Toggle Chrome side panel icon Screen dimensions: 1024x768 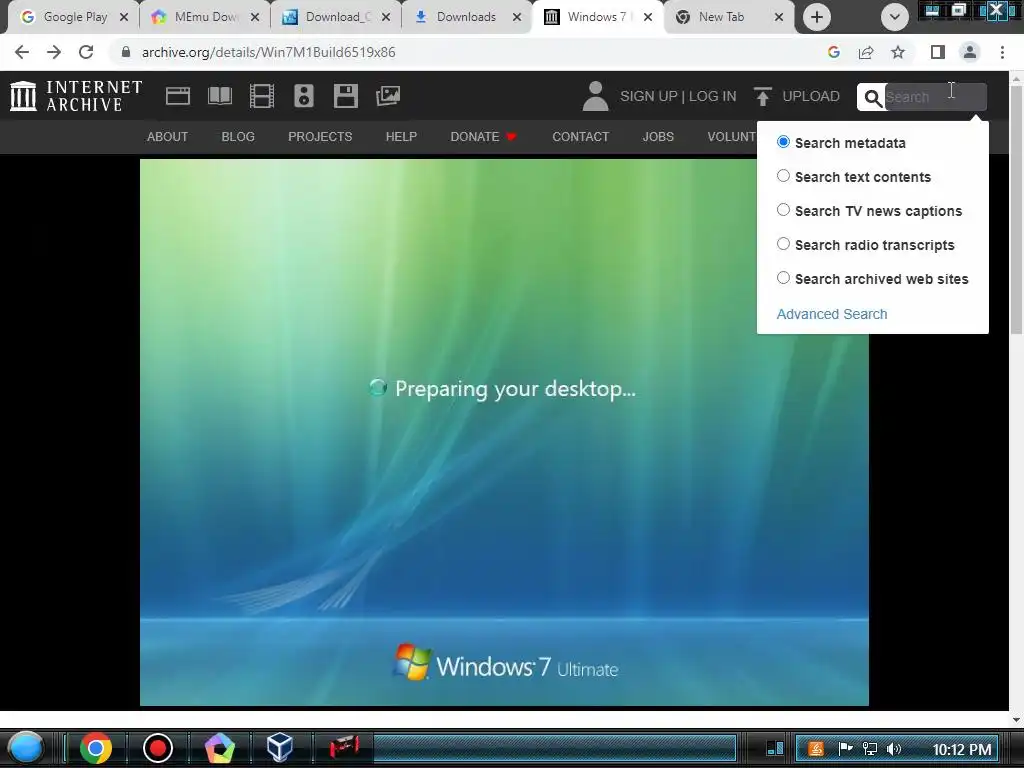938,52
